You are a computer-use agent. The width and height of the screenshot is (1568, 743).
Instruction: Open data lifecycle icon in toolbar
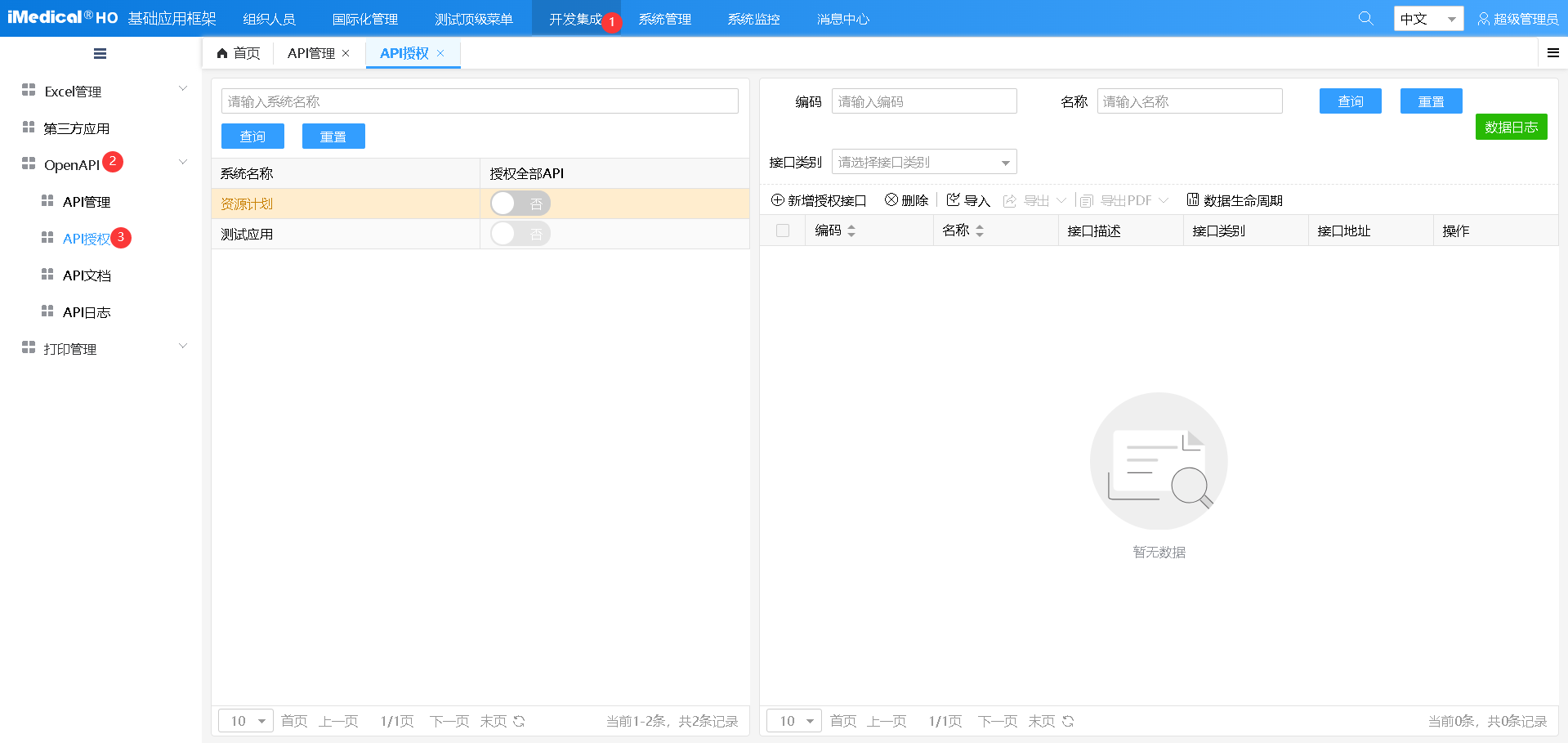pos(1193,200)
